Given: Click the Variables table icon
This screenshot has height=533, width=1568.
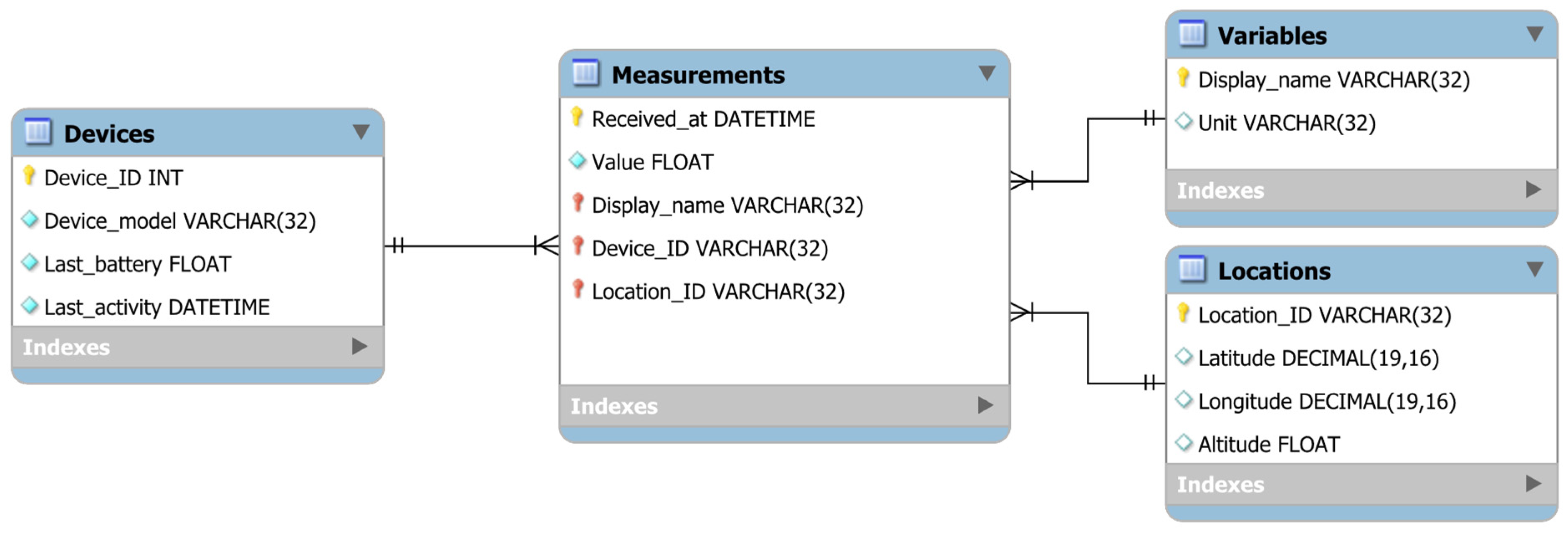Looking at the screenshot, I should 1192,34.
